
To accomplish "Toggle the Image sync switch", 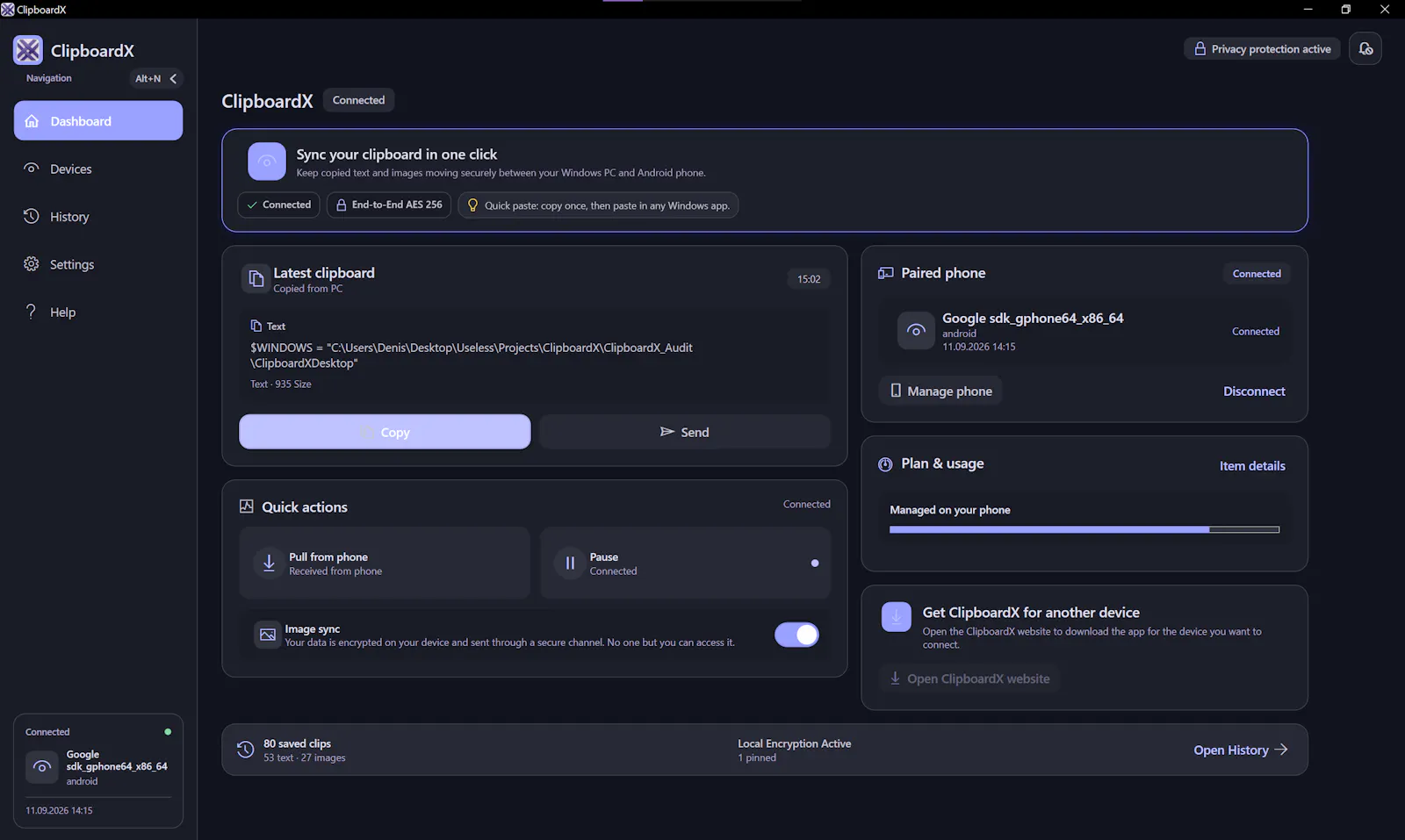I will (x=796, y=635).
